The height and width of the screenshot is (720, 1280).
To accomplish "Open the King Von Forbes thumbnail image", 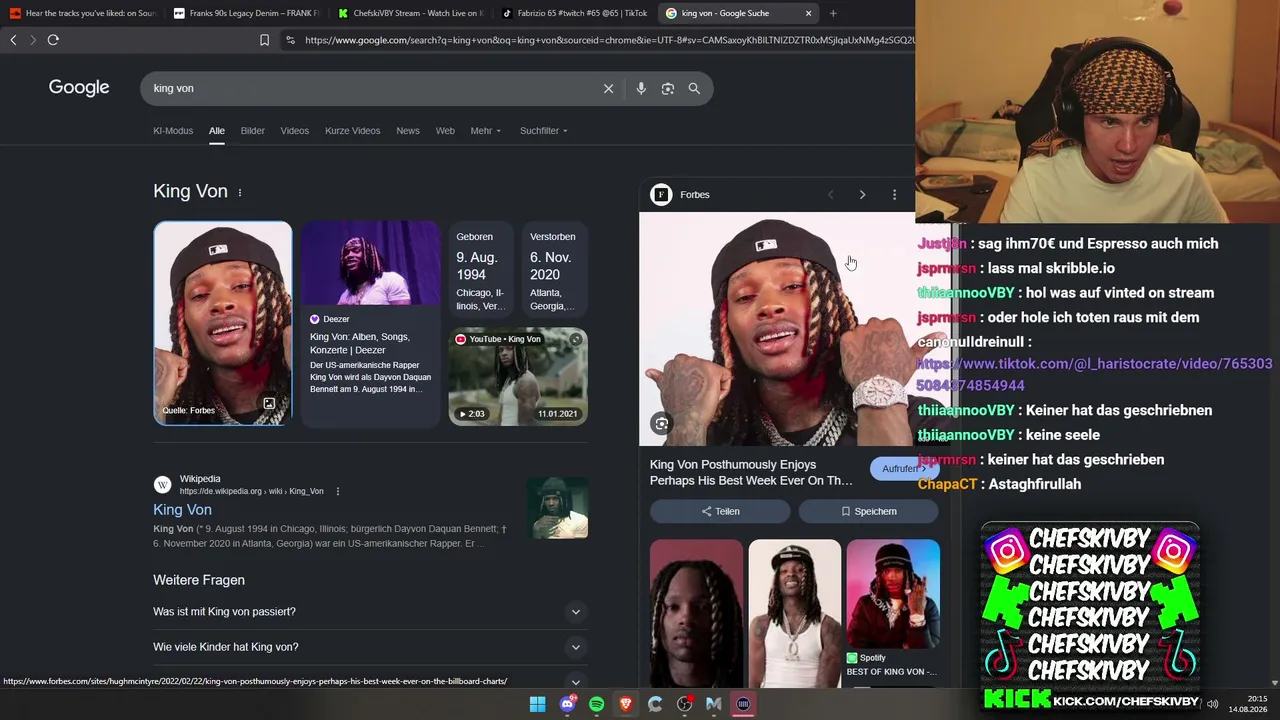I will pos(223,324).
